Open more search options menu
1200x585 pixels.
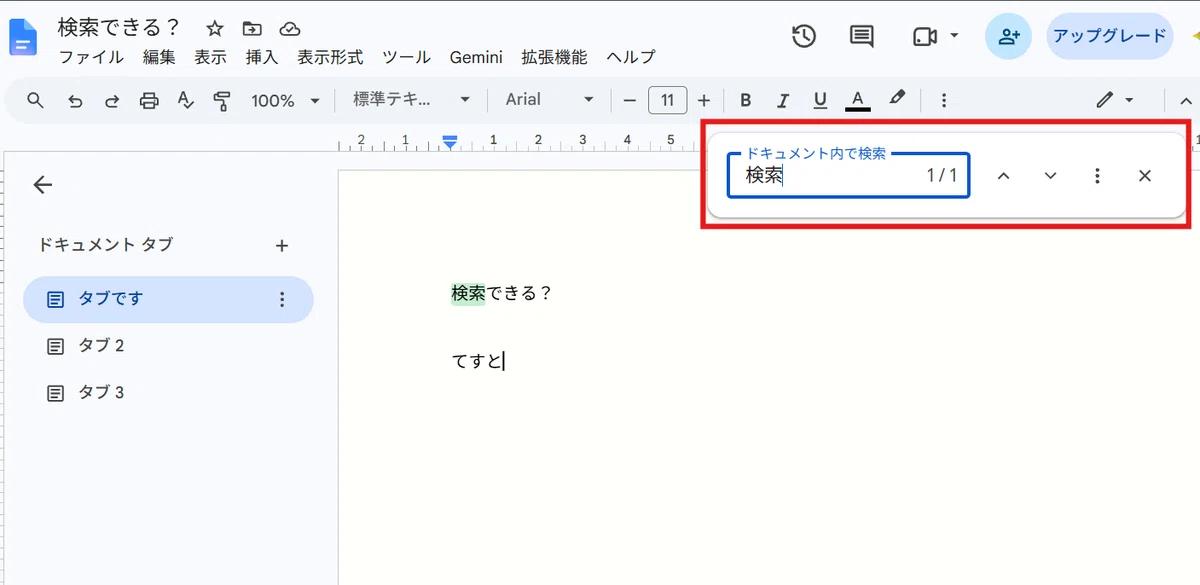[1097, 176]
